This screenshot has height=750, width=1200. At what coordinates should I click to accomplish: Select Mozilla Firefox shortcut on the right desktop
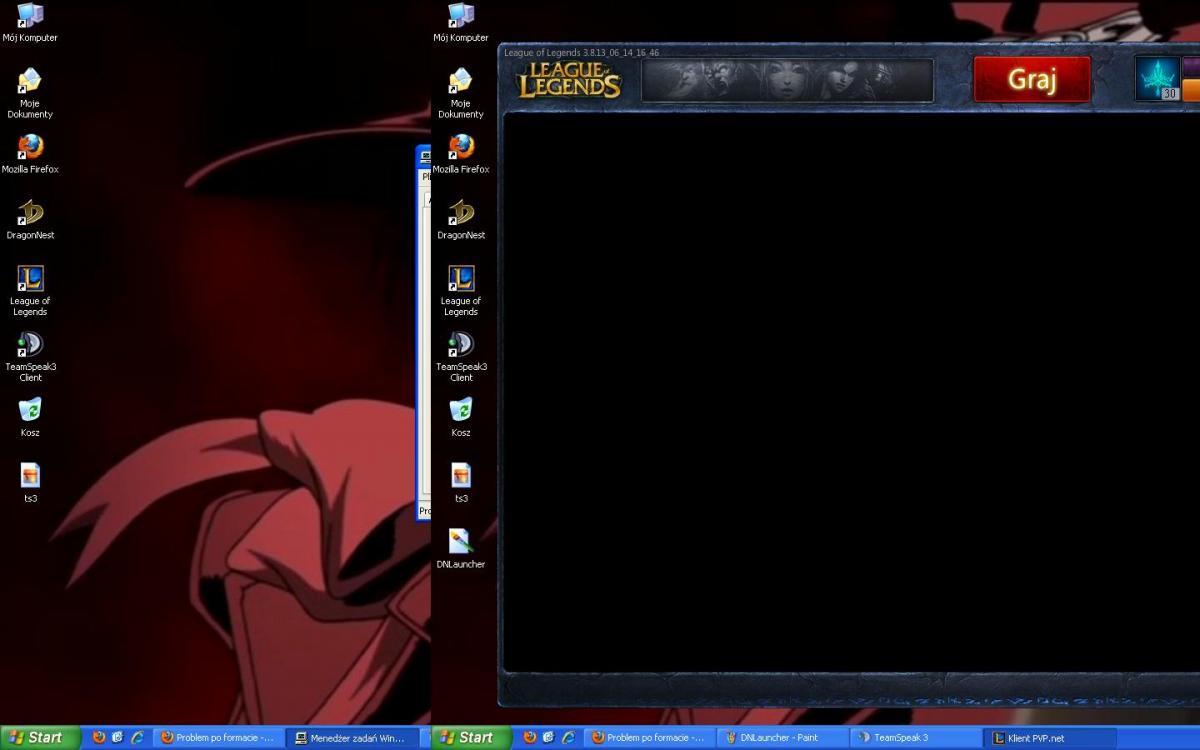point(461,154)
